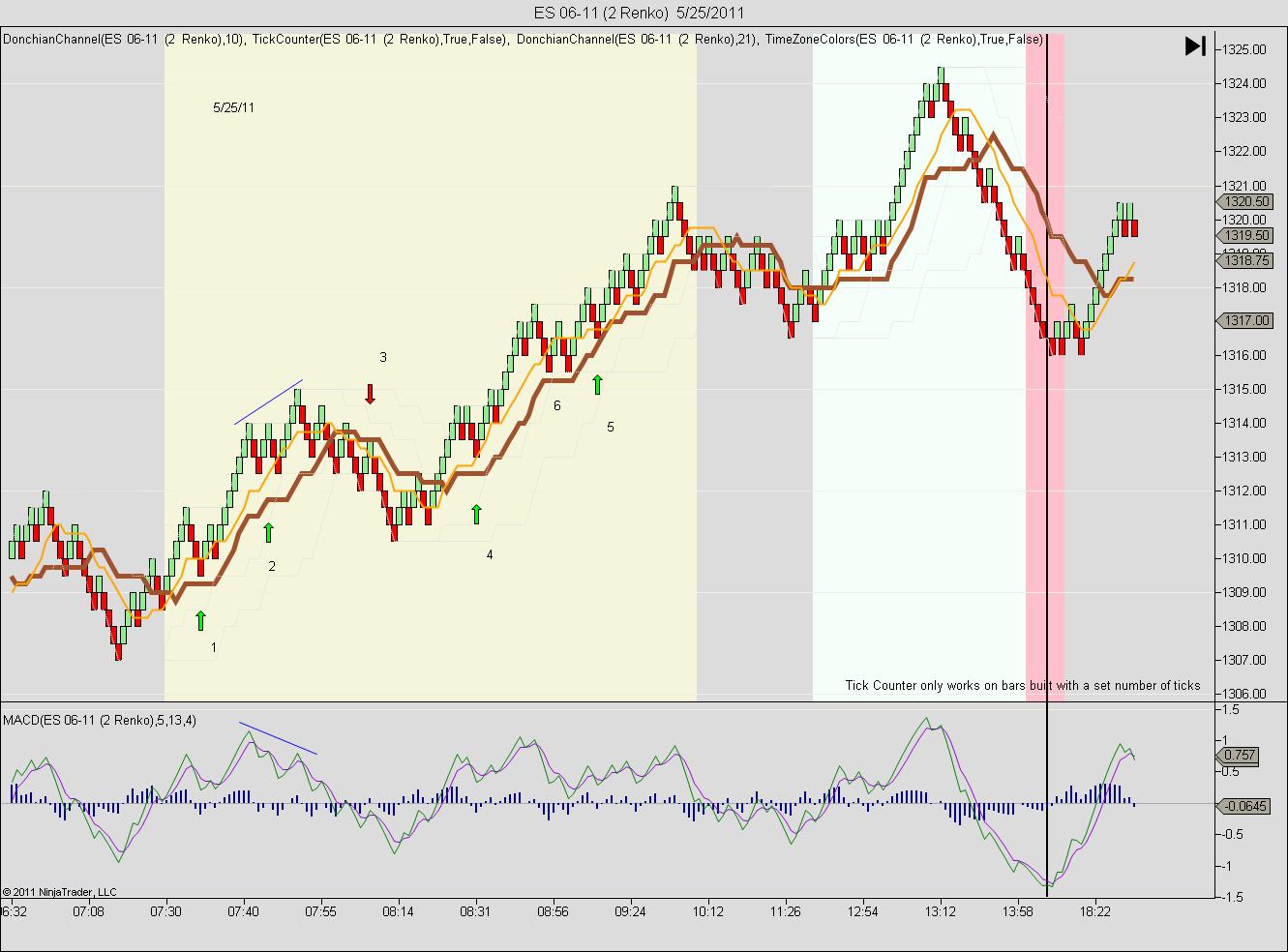Click the 1318.75 price marker
This screenshot has width=1288, height=952.
[1243, 260]
